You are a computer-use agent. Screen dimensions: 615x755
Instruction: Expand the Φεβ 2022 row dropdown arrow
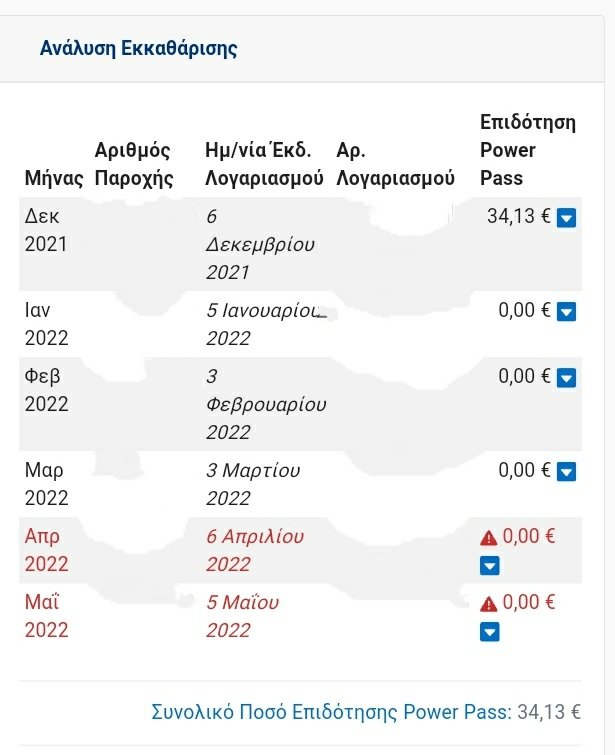(x=566, y=378)
